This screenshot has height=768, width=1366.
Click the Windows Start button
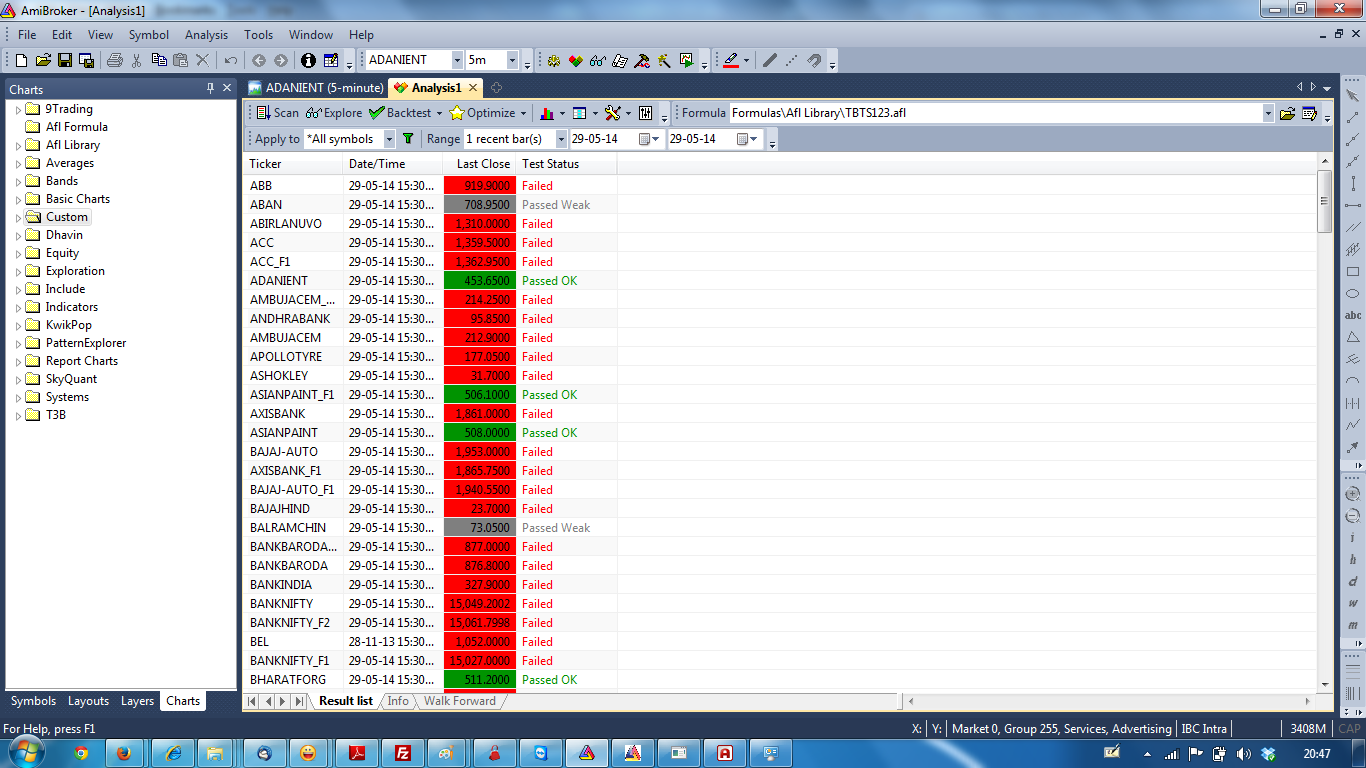[x=27, y=752]
